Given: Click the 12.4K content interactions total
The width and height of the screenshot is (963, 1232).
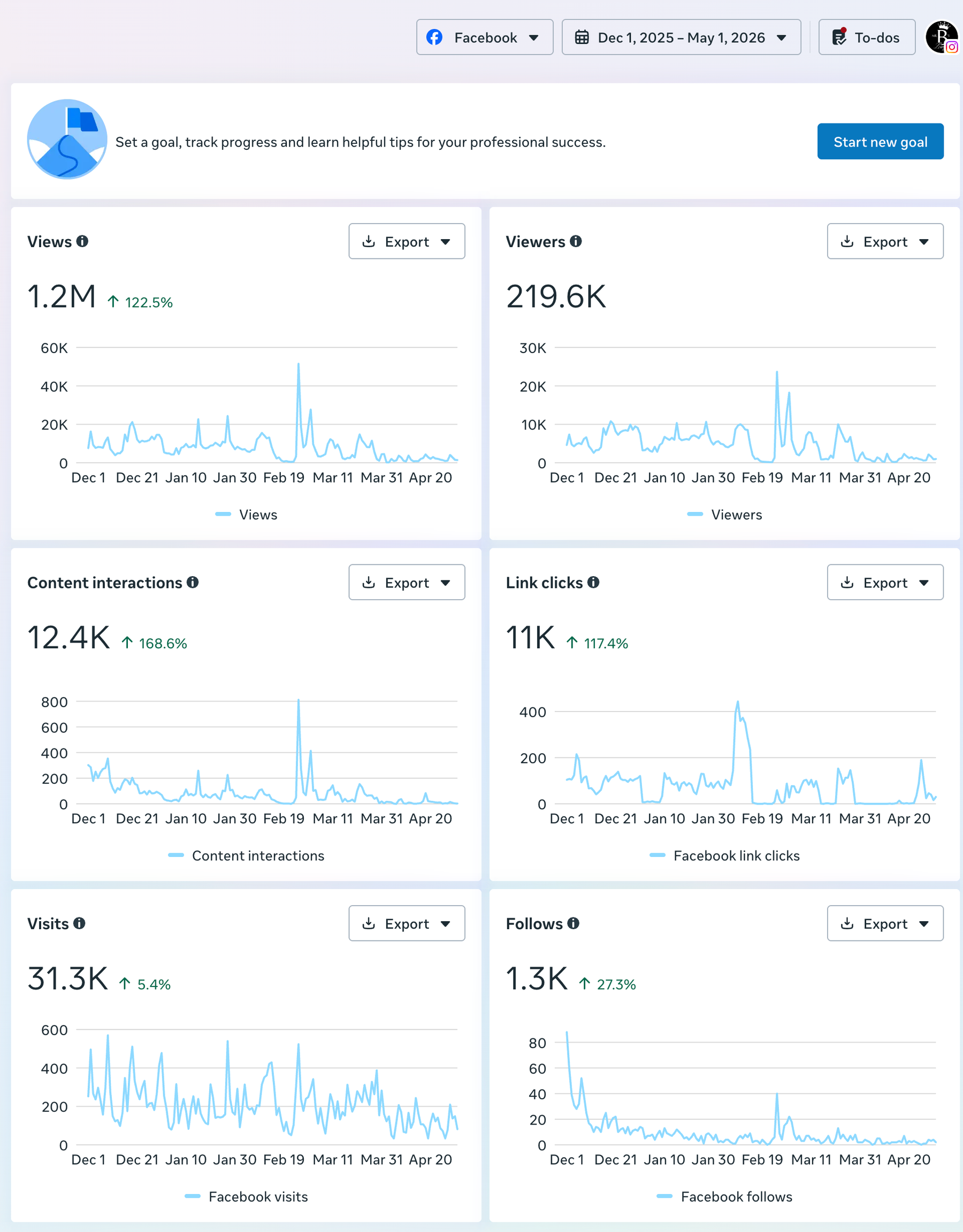Looking at the screenshot, I should point(69,638).
